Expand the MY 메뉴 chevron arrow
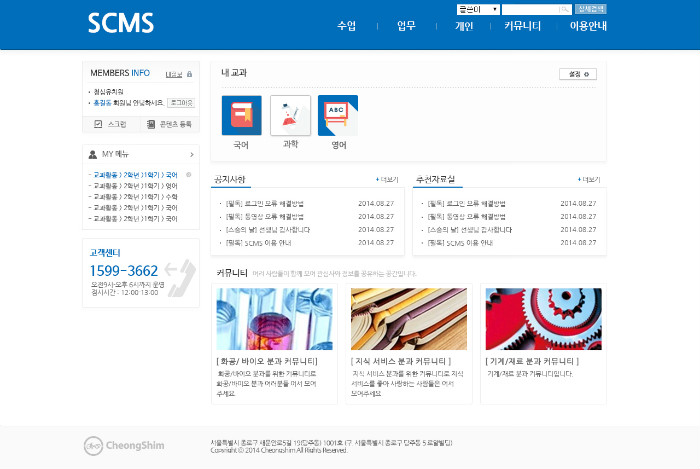Viewport: 700px width, 469px height. pos(192,154)
